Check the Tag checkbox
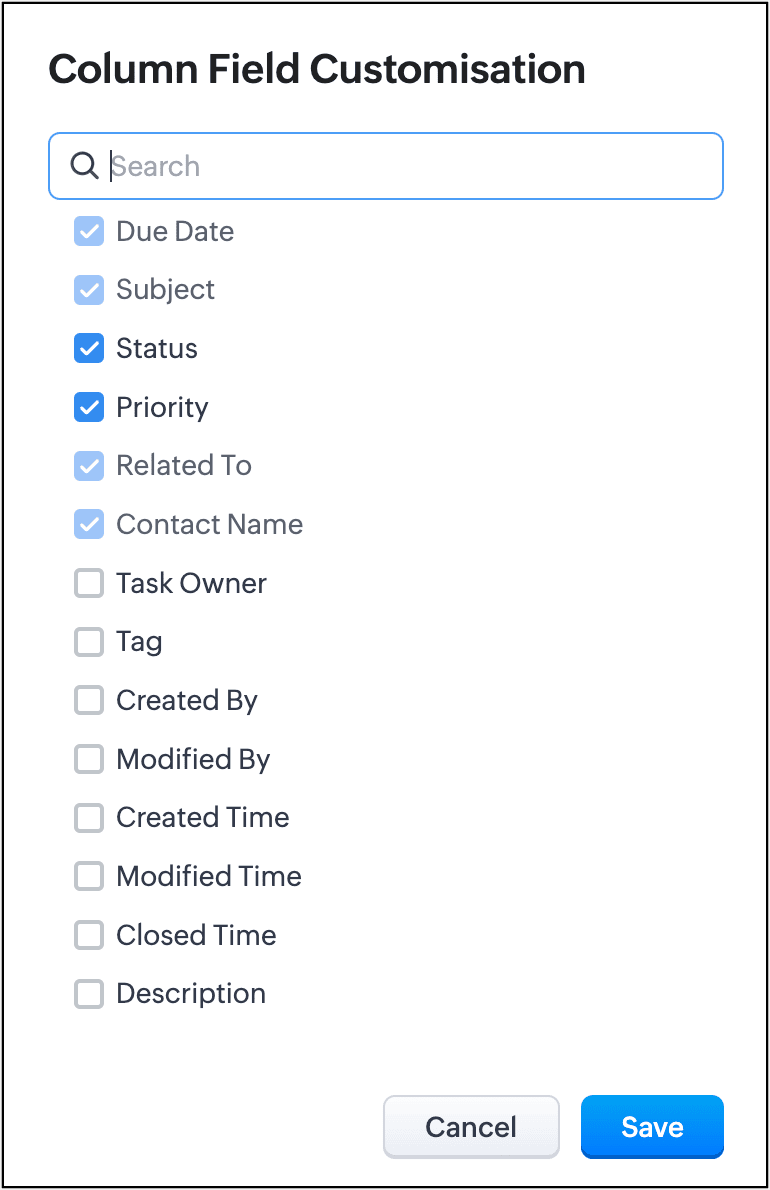This screenshot has height=1190, width=770. (89, 642)
